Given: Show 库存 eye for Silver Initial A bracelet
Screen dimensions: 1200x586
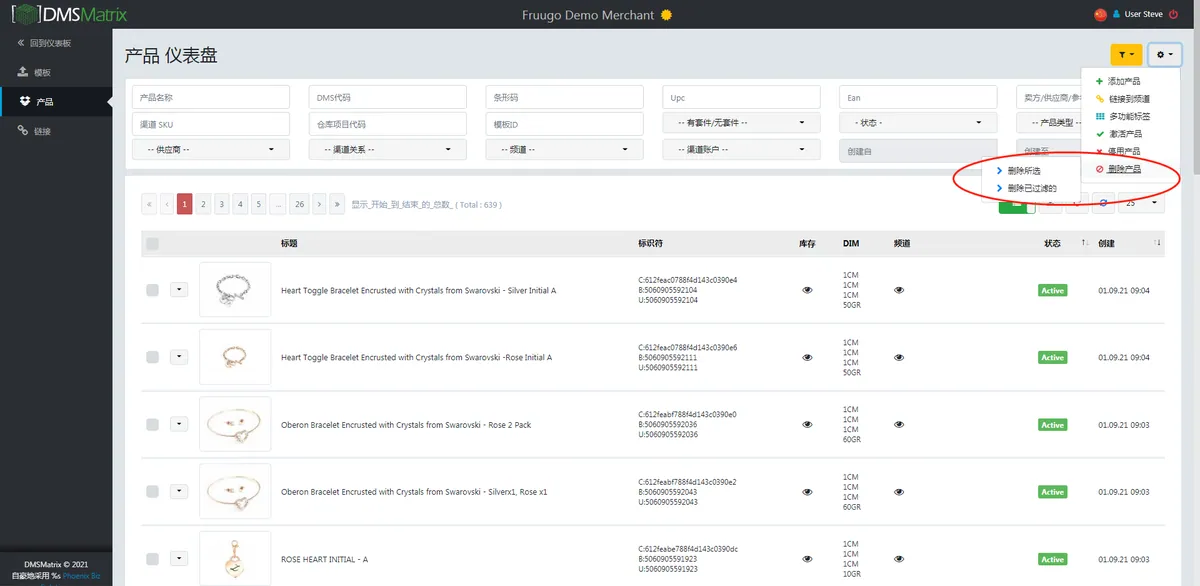Looking at the screenshot, I should [807, 290].
